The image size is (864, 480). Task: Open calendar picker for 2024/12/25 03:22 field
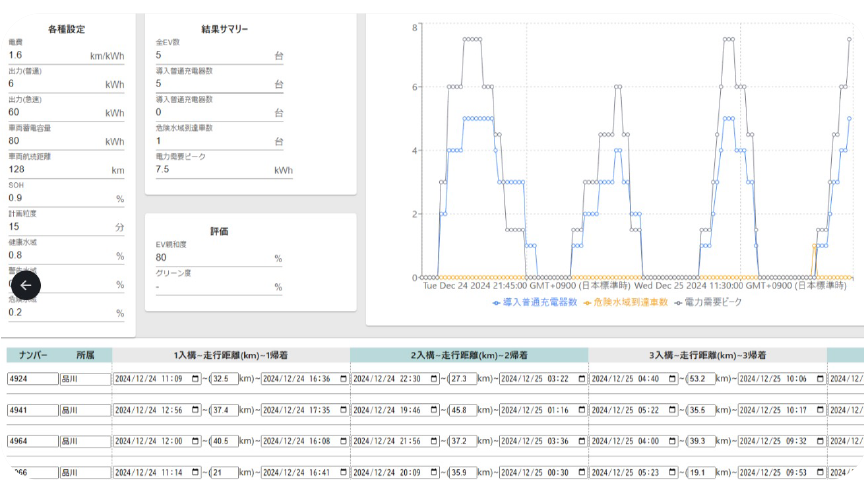[582, 379]
